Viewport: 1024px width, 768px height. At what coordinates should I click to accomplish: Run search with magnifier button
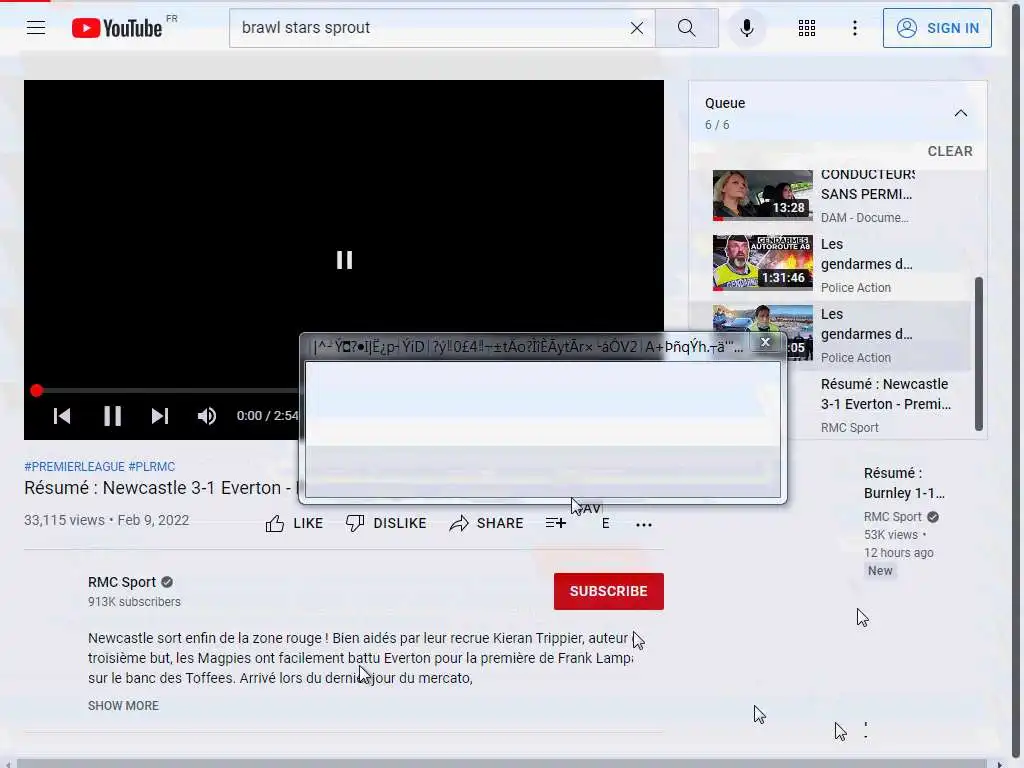click(x=686, y=27)
